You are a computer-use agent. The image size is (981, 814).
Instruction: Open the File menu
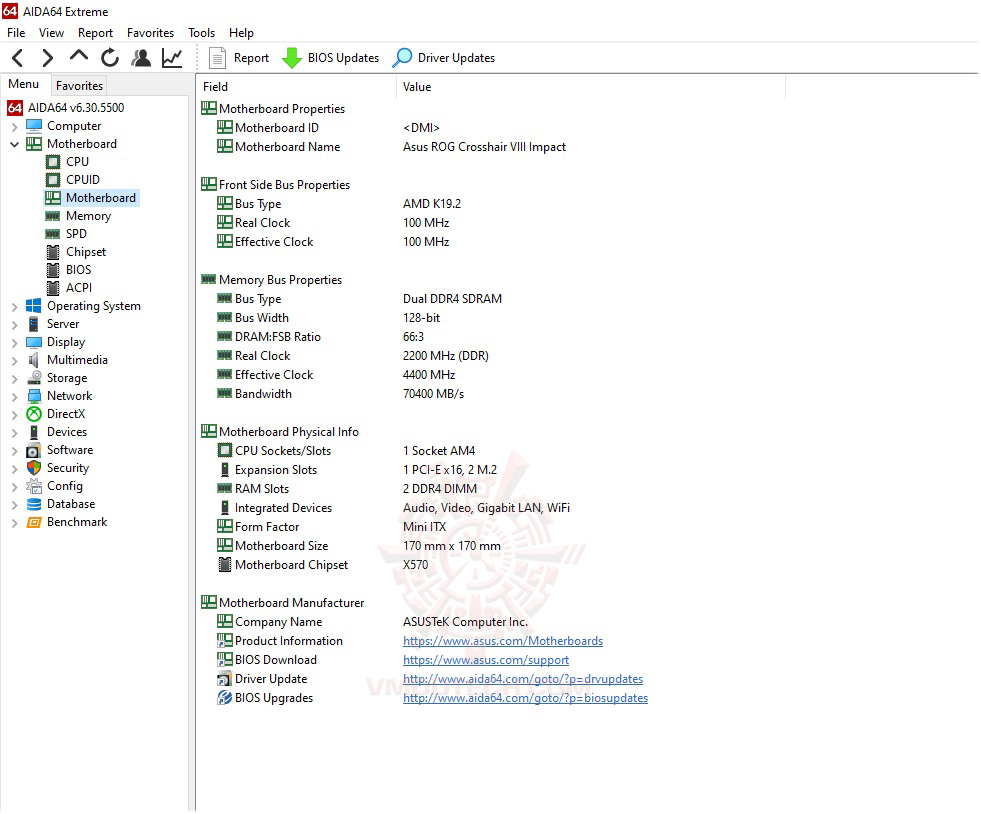[16, 33]
